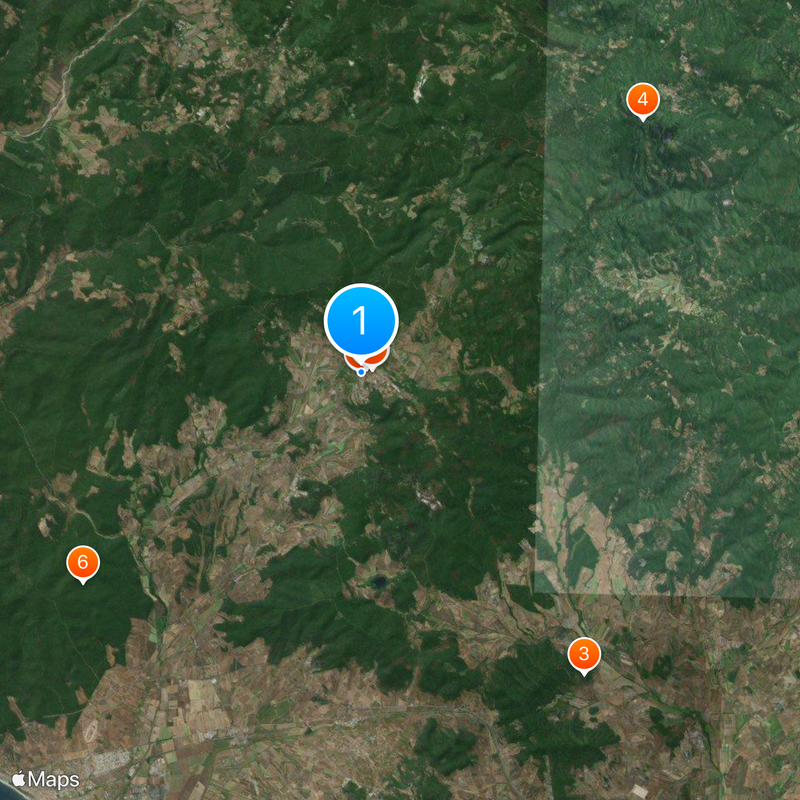The width and height of the screenshot is (800, 800).
Task: Select the hidden orange pin right of pin 1's tip
Action: point(379,359)
